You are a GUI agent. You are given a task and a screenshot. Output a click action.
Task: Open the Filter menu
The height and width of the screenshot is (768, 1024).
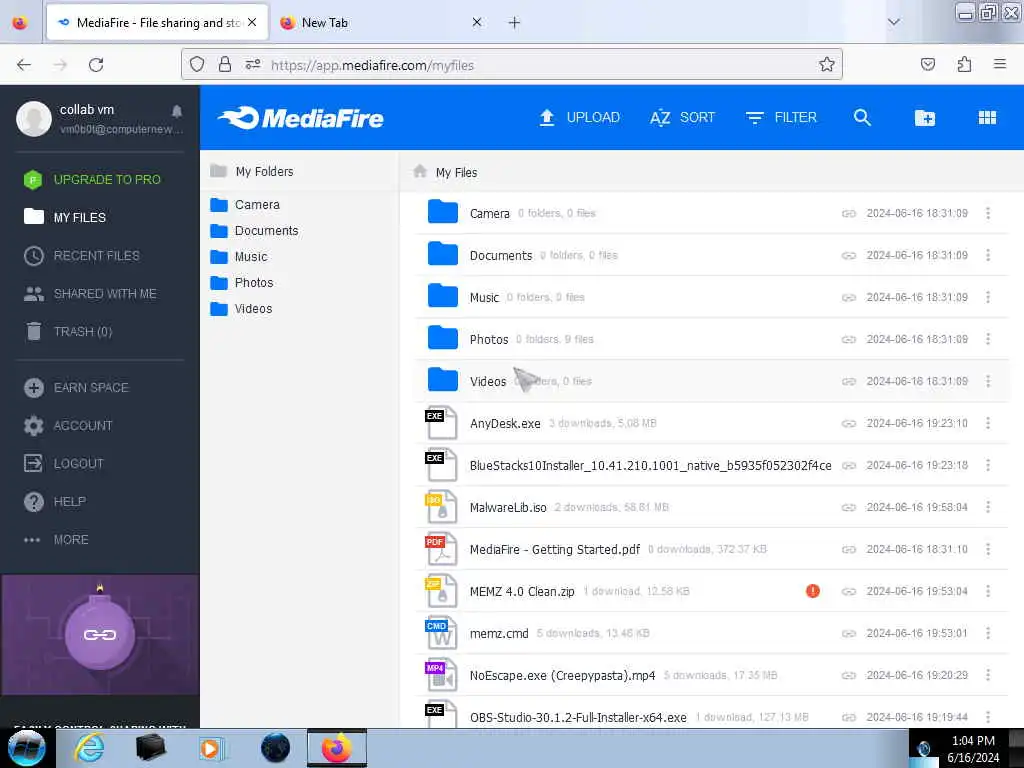coord(781,118)
